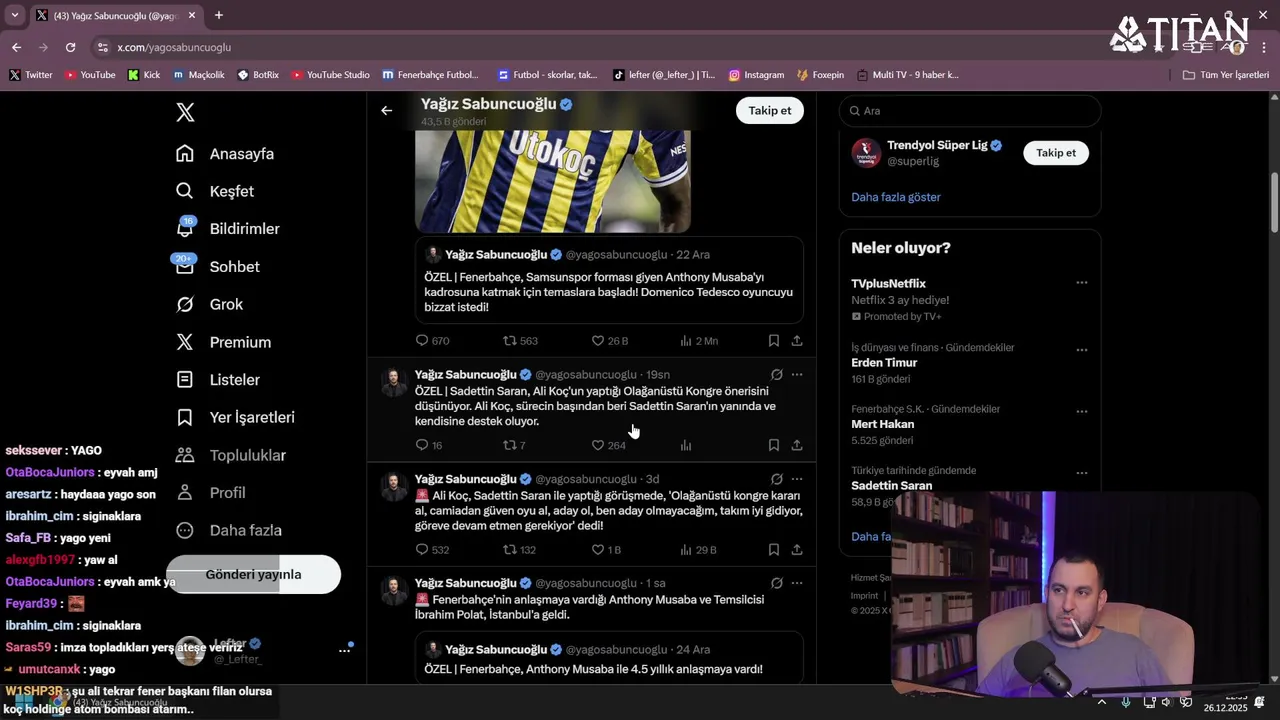Follow Yağız Sabuncuoğlu with Takip et

click(769, 110)
